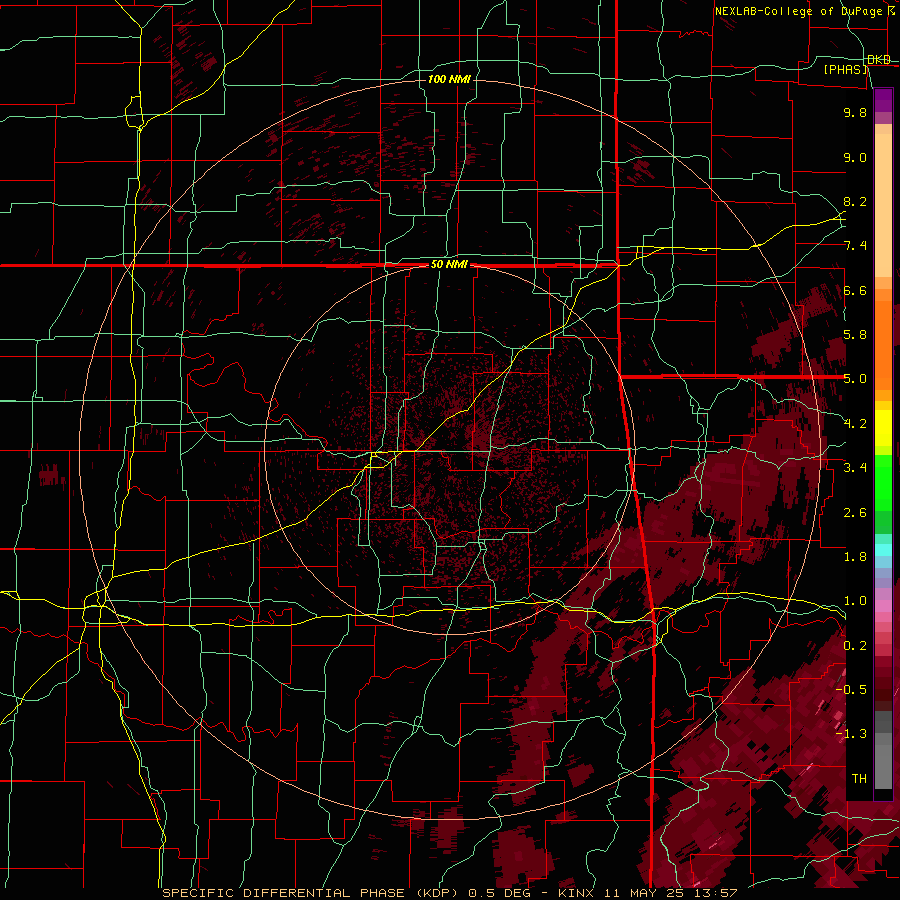The width and height of the screenshot is (900, 900).
Task: Click the Specific Differential Phase title caption
Action: tap(450, 893)
